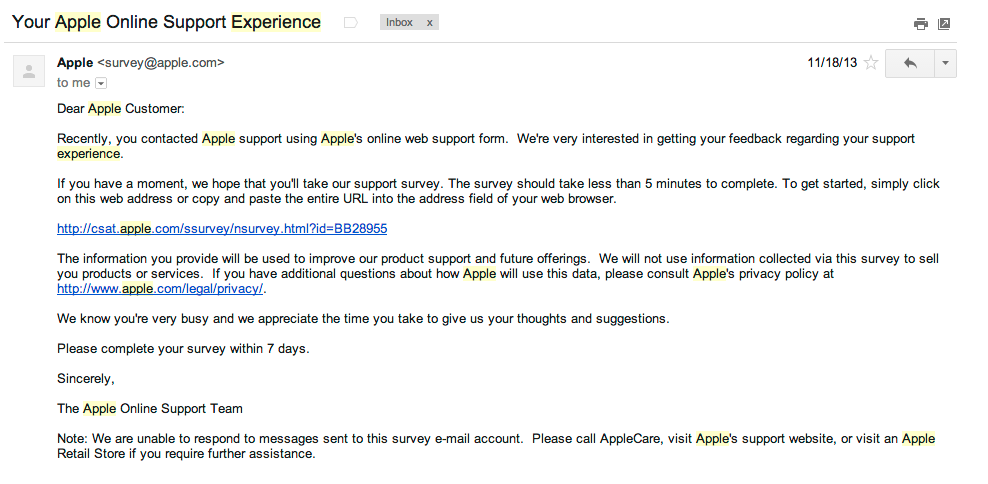
Task: Click the 'Apple Online Support Team' signature
Action: [x=150, y=408]
